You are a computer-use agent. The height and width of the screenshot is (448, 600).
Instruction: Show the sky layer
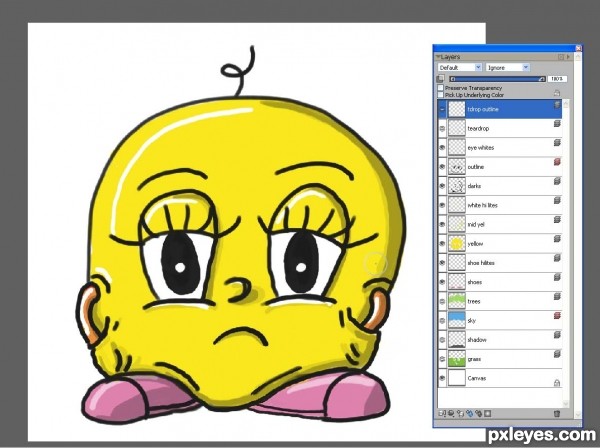coord(442,321)
